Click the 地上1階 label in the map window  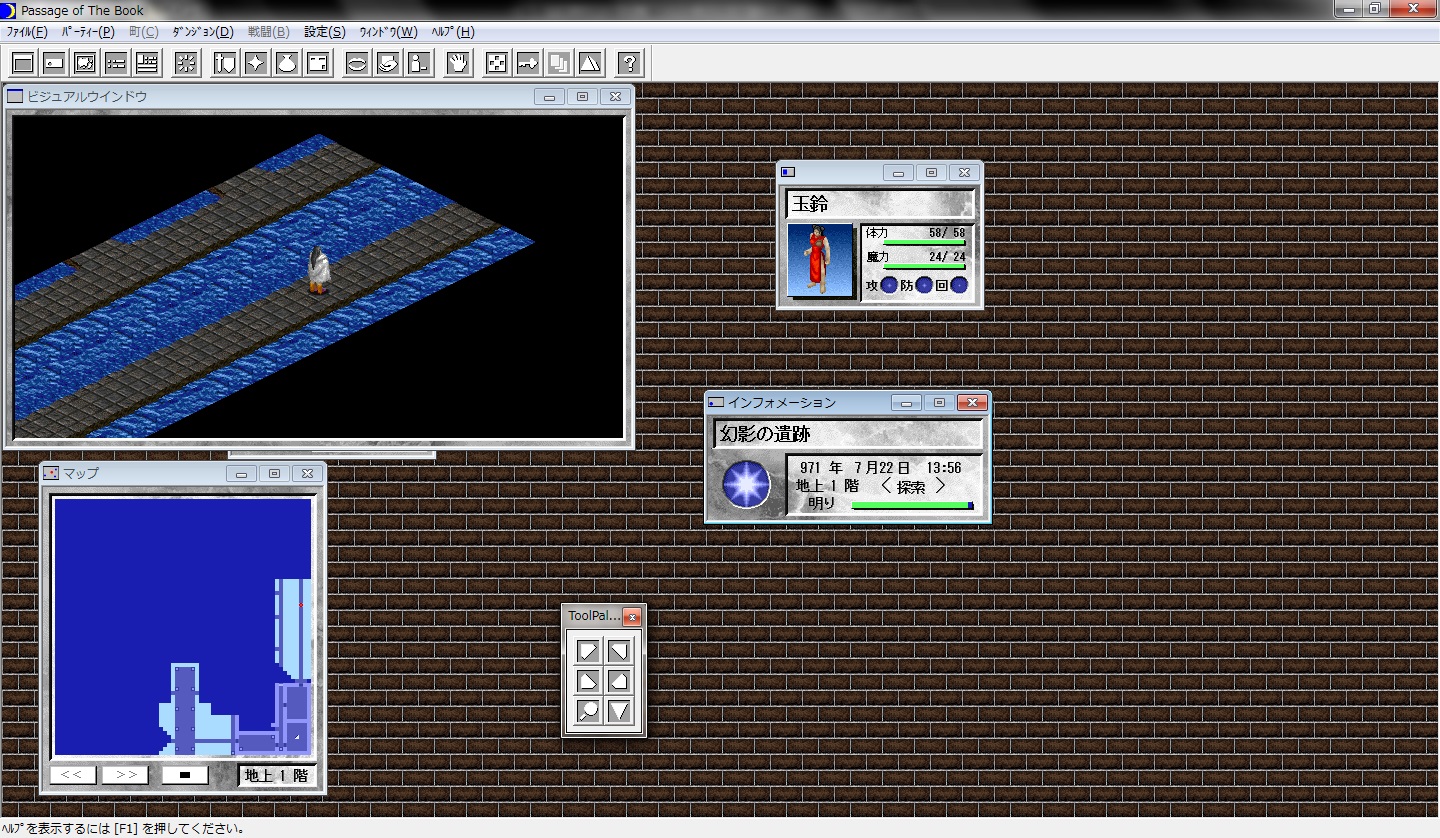[277, 774]
